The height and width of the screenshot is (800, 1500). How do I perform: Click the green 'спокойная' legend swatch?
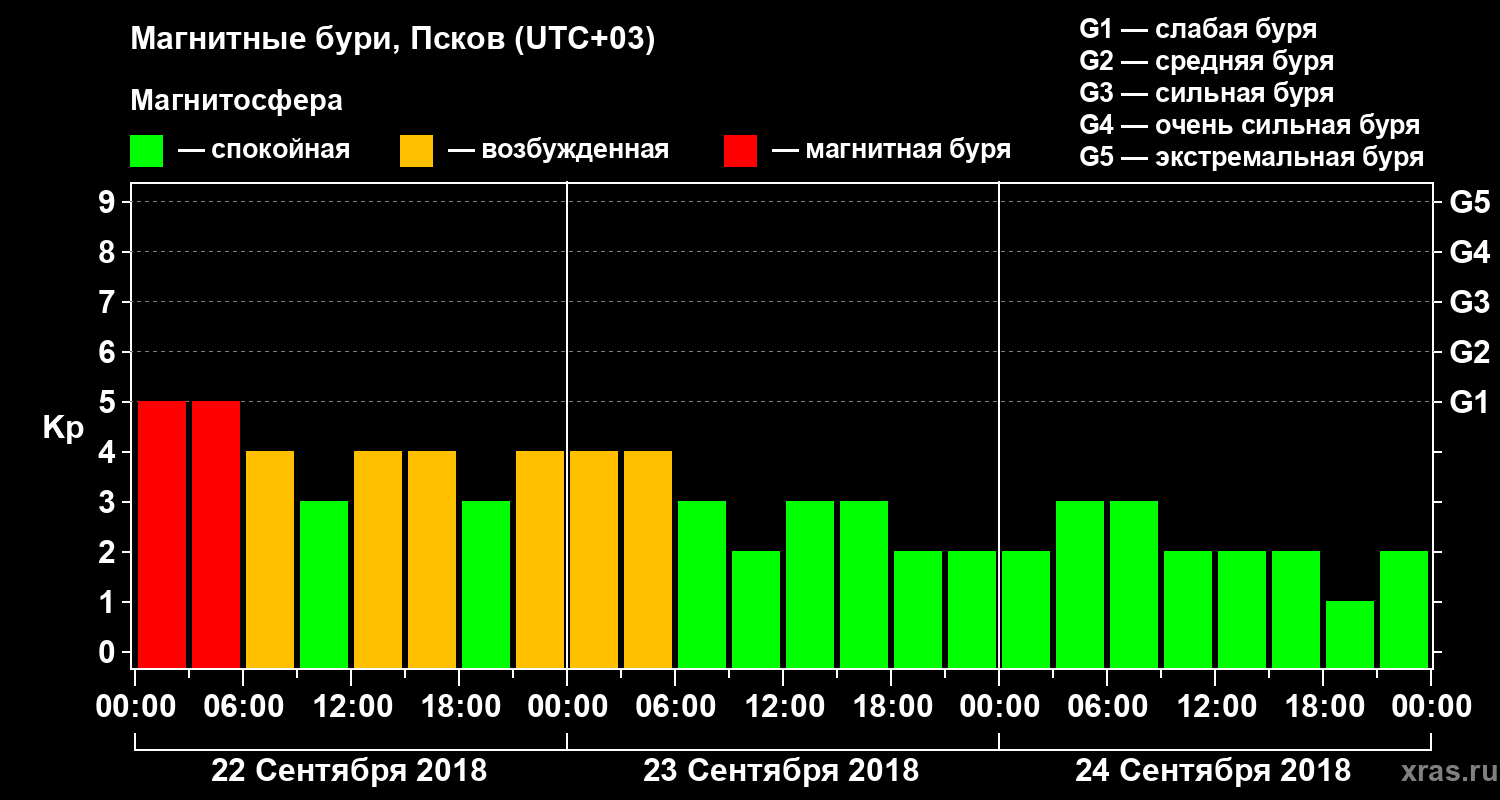coord(147,151)
